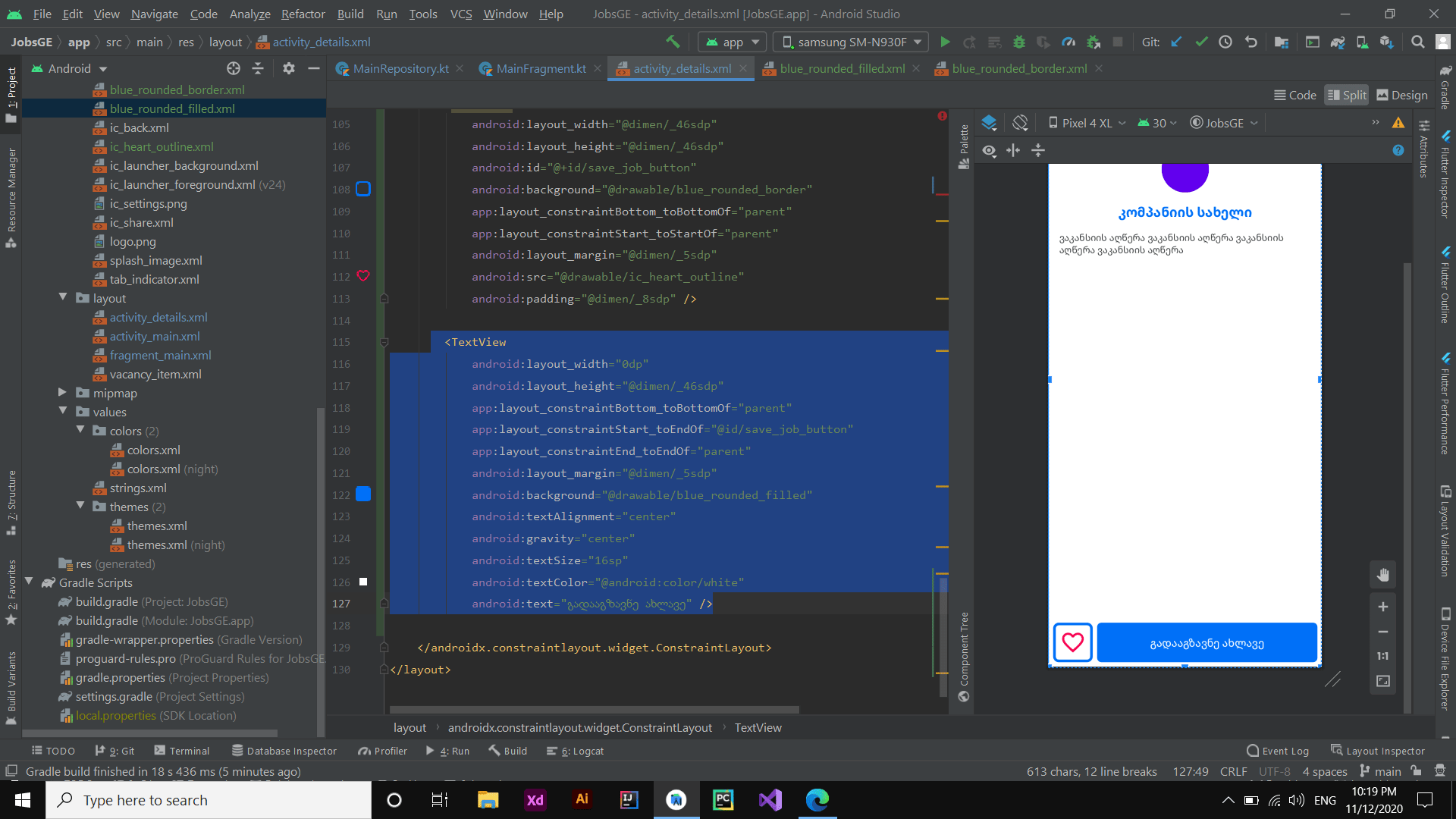Open the API 30 version dropdown

[x=1156, y=122]
